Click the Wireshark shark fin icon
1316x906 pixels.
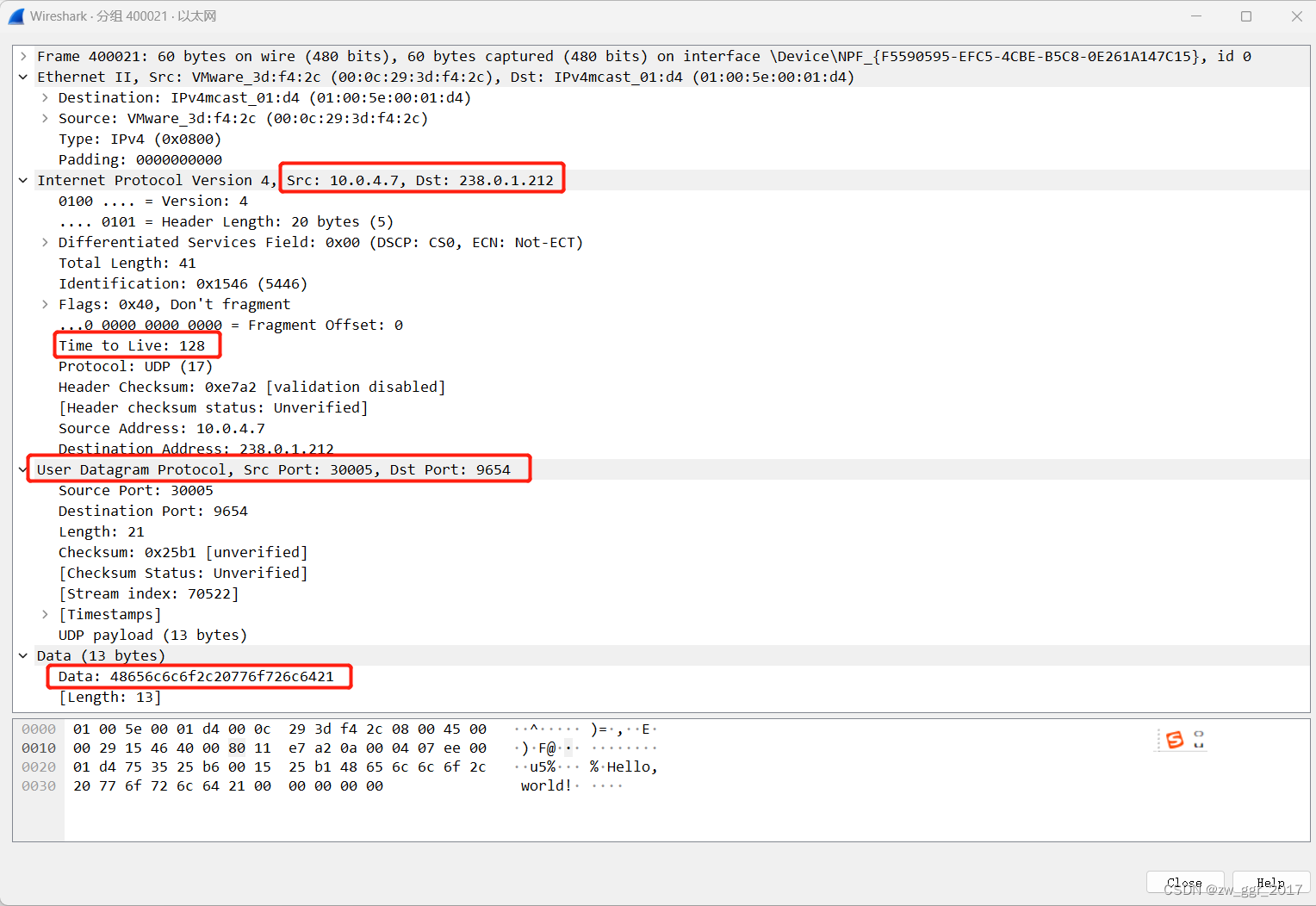click(16, 16)
